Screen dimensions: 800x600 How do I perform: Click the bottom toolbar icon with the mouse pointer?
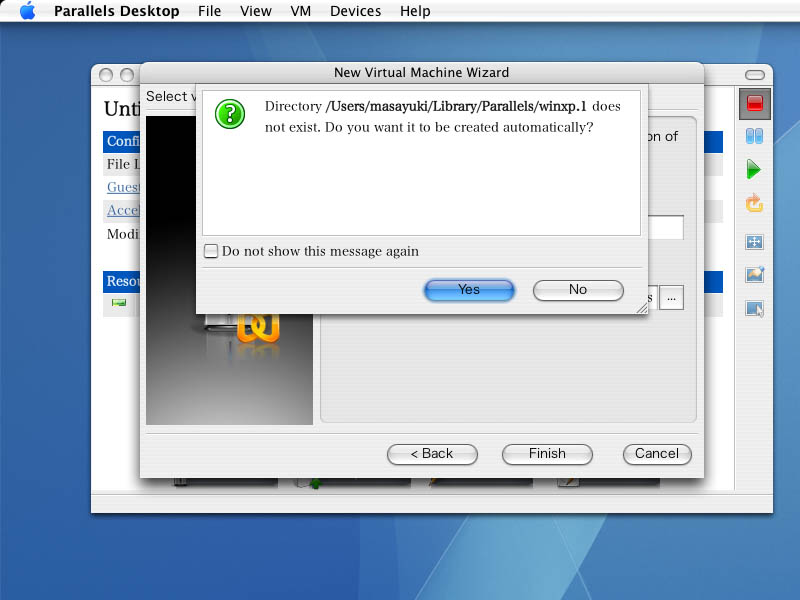(754, 309)
